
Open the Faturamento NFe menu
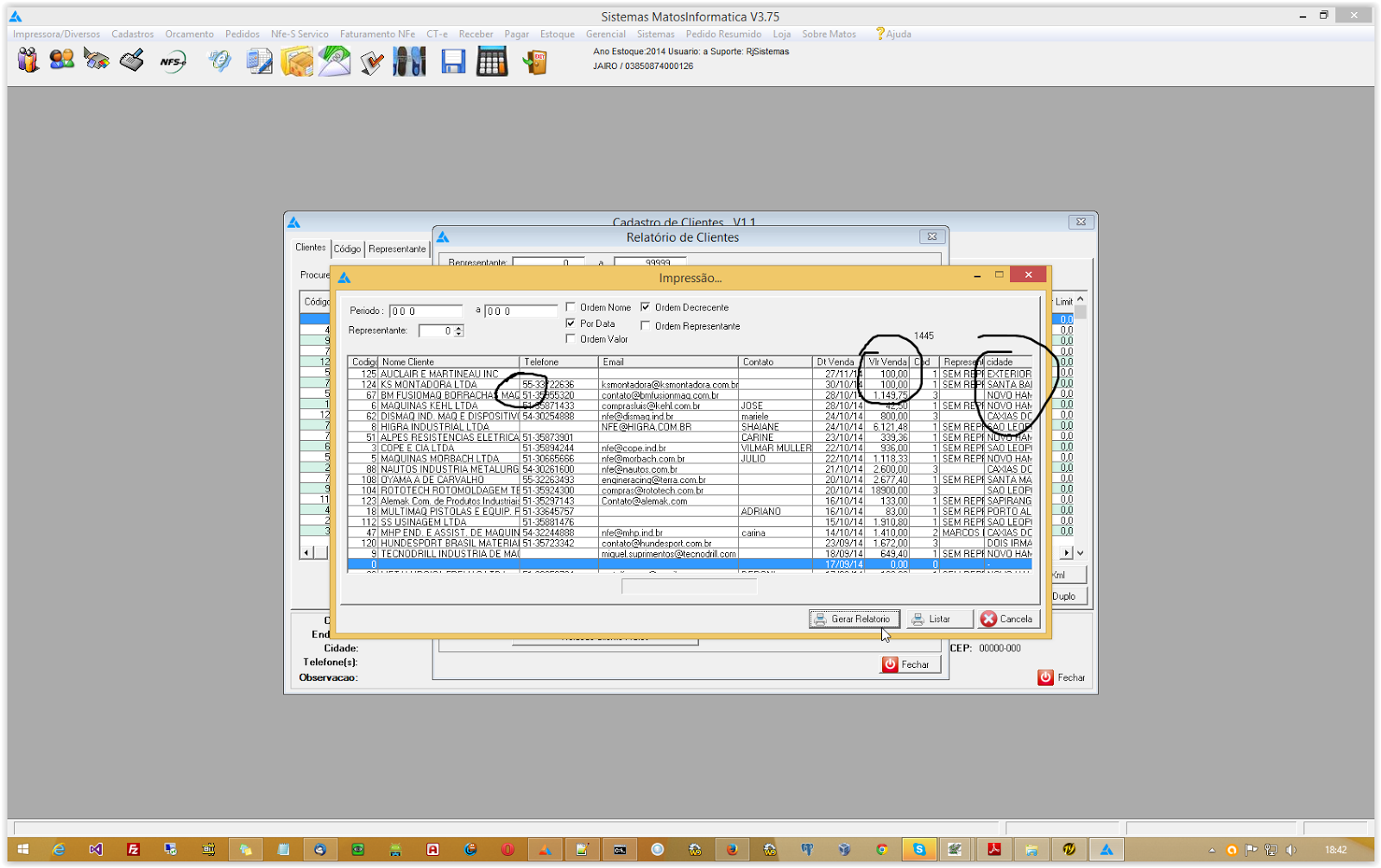(377, 35)
